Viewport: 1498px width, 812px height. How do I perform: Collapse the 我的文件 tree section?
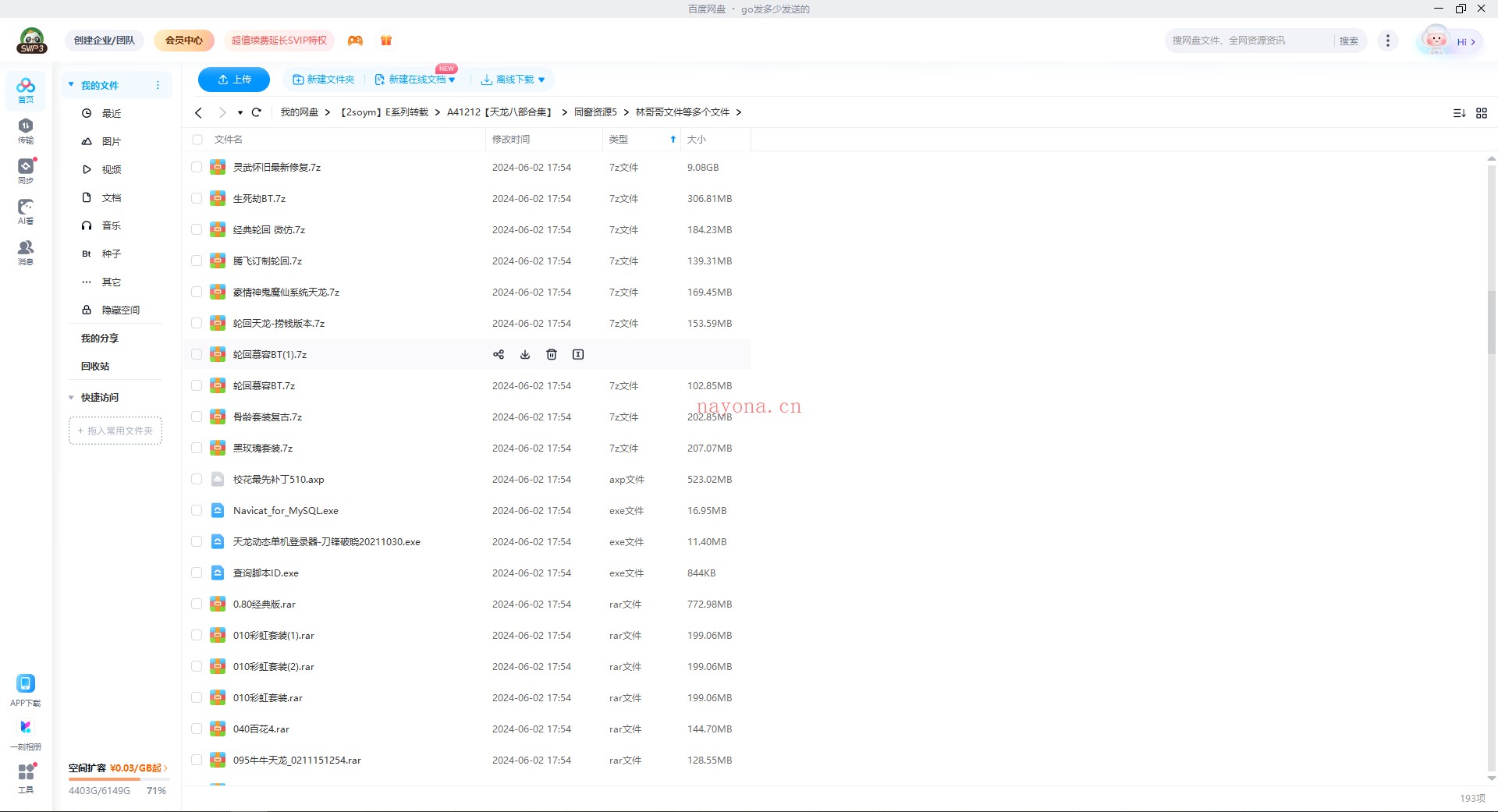click(71, 84)
